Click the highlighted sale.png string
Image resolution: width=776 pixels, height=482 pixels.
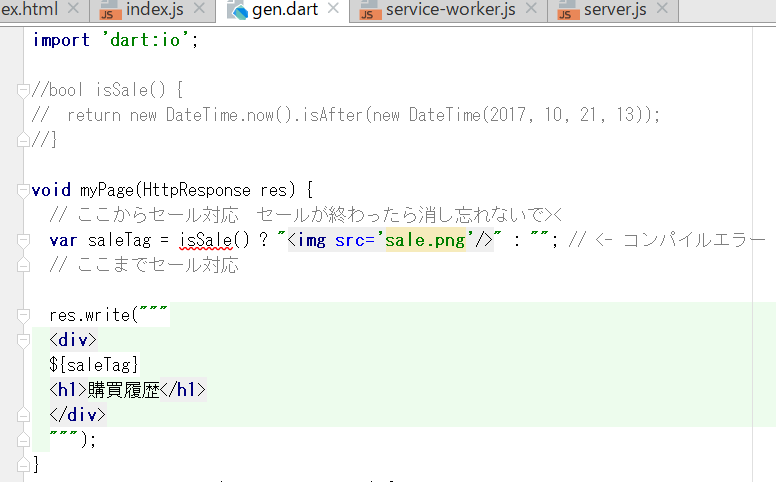point(425,240)
